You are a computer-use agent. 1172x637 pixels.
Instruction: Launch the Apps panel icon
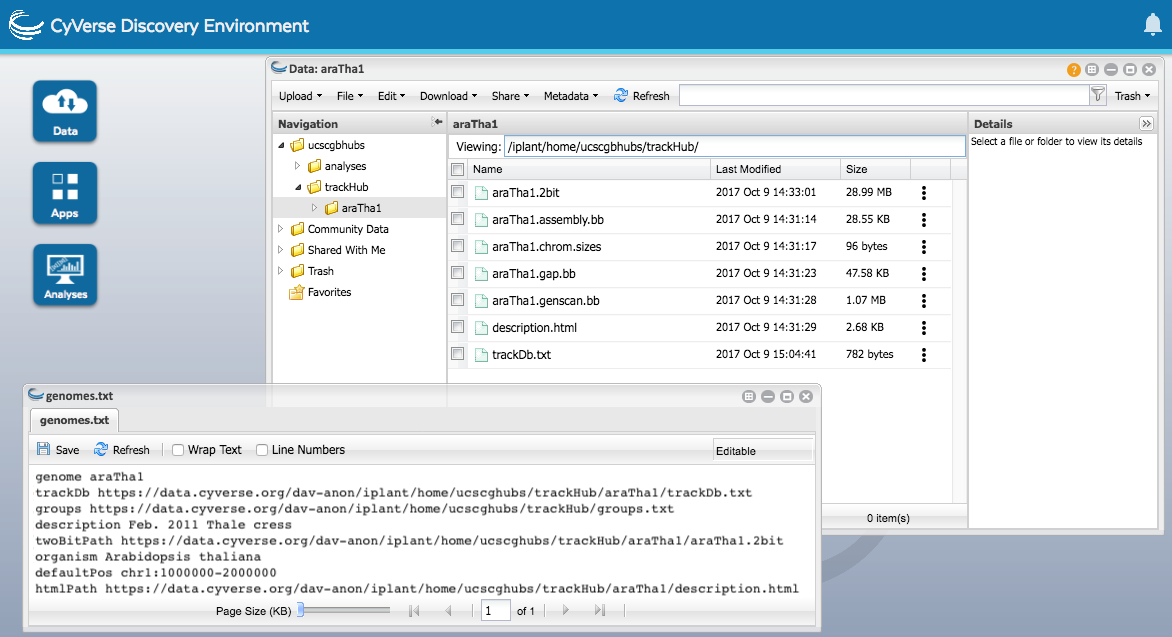pyautogui.click(x=65, y=192)
